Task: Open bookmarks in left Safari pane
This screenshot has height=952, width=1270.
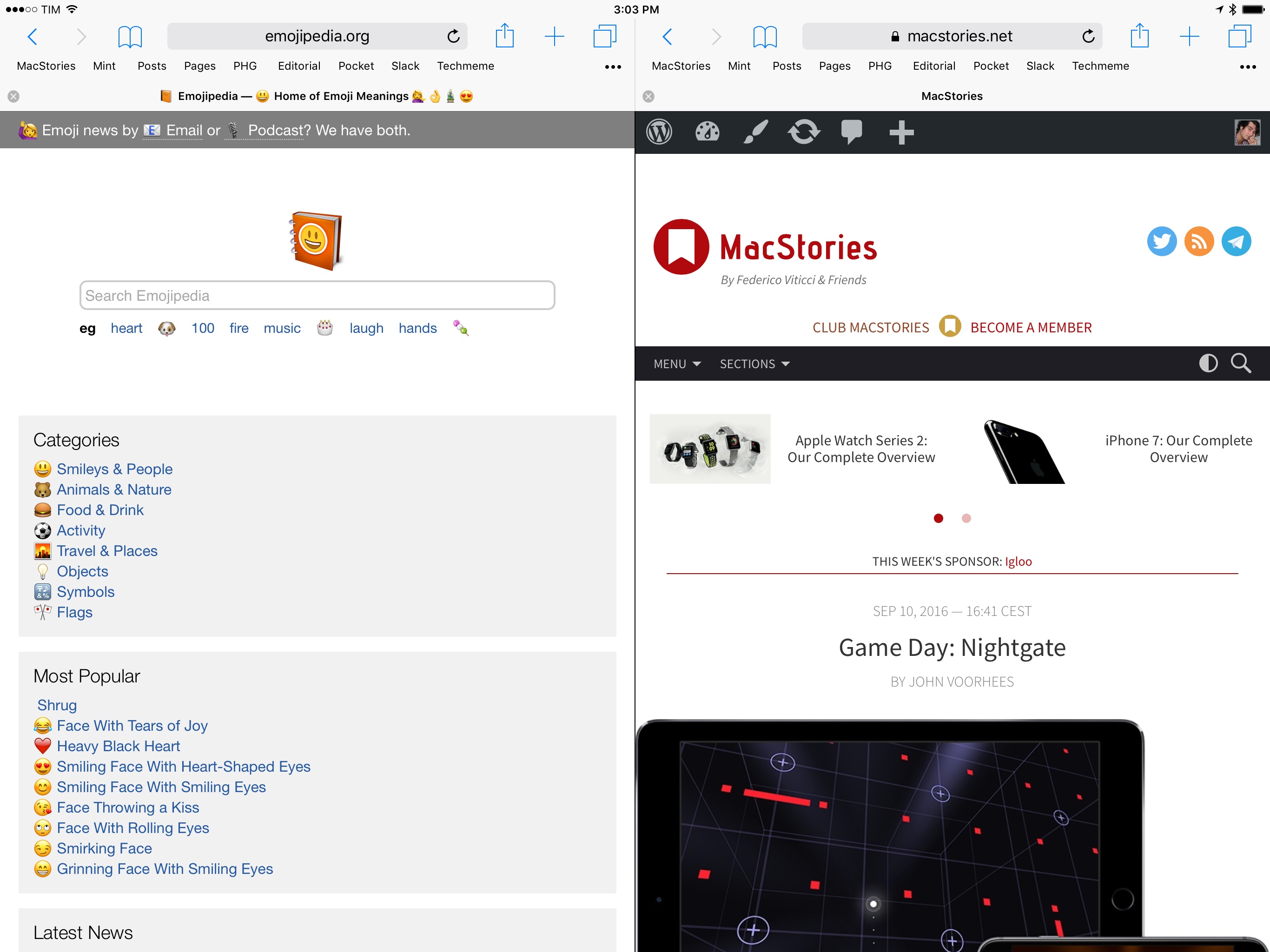Action: 130,37
